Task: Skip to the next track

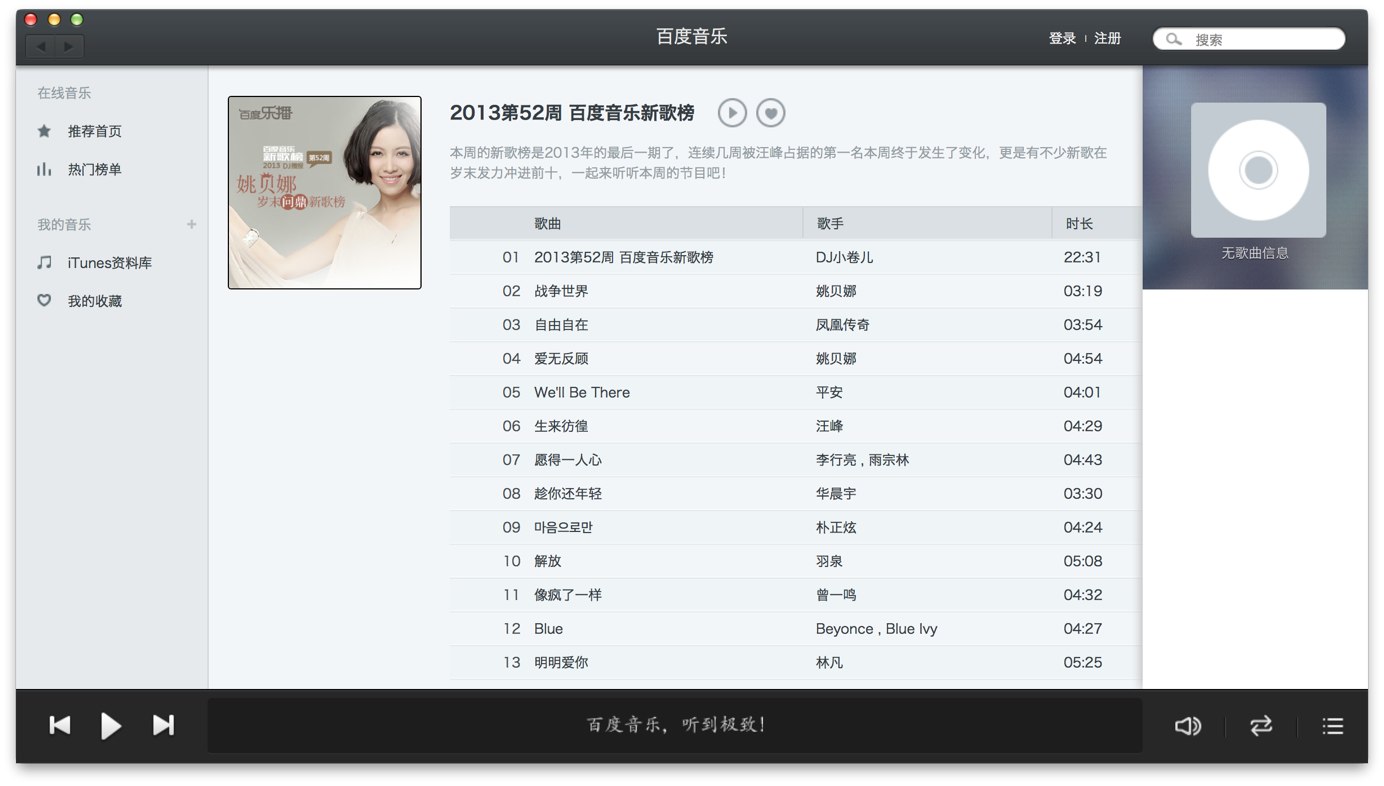Action: coord(162,726)
